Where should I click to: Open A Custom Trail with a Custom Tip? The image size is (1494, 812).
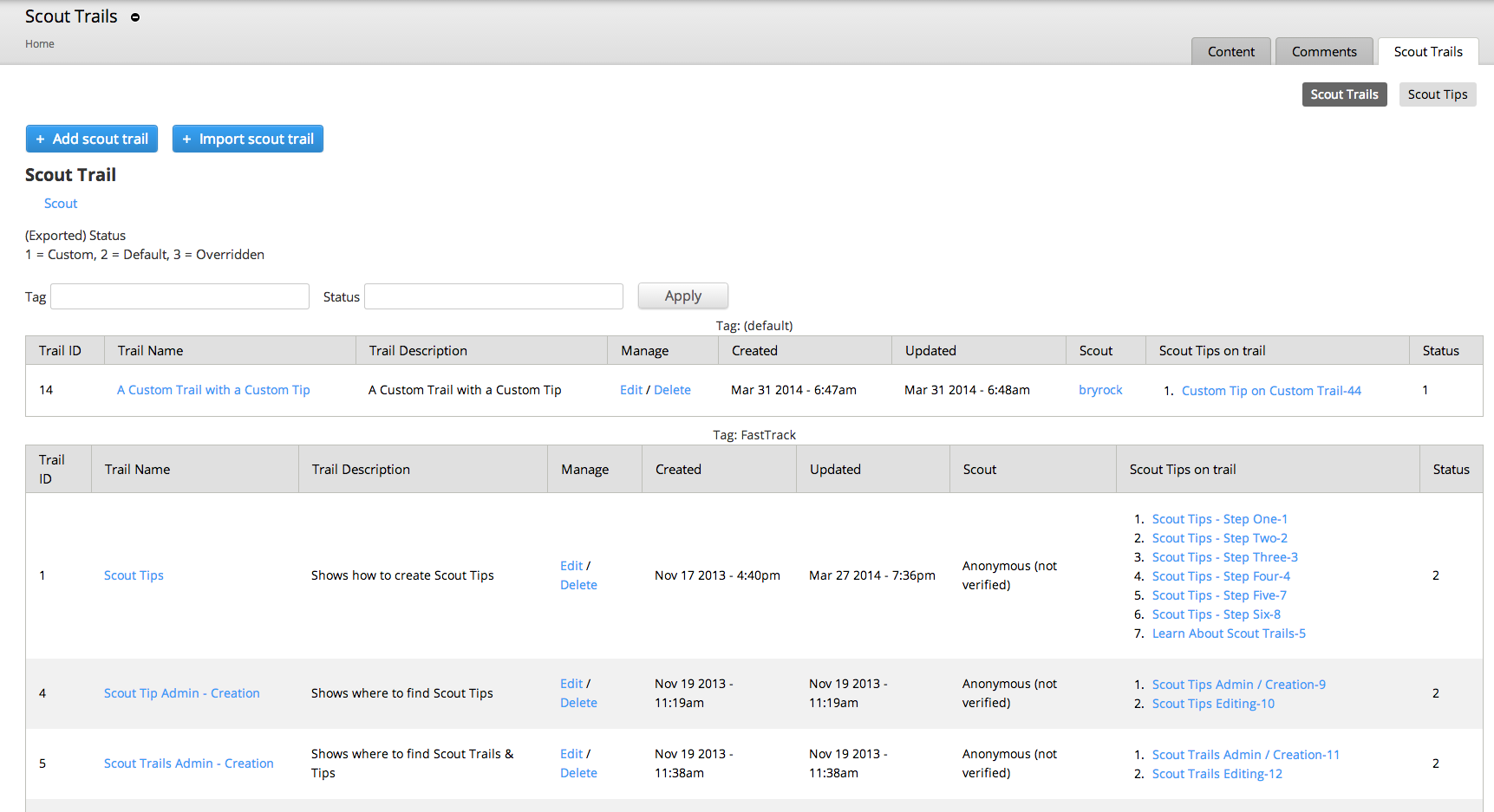213,390
